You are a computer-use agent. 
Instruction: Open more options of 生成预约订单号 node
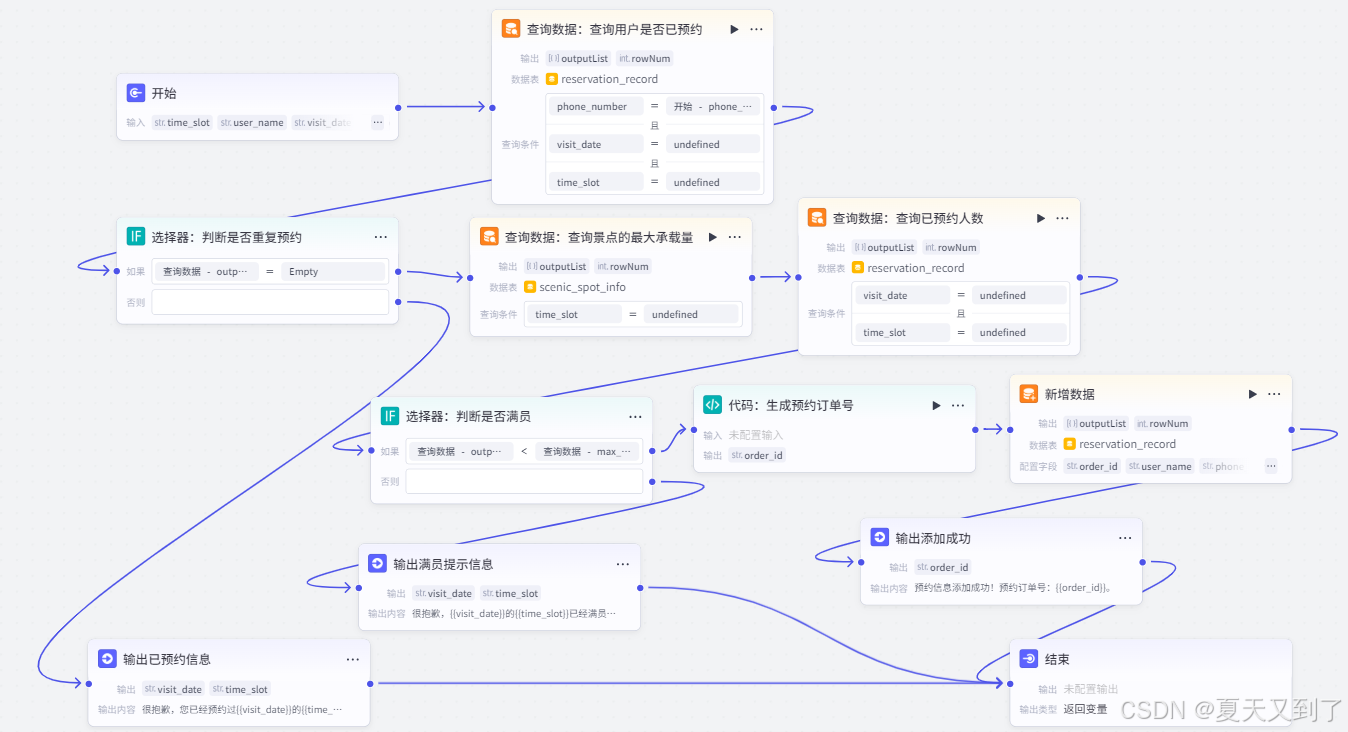958,405
